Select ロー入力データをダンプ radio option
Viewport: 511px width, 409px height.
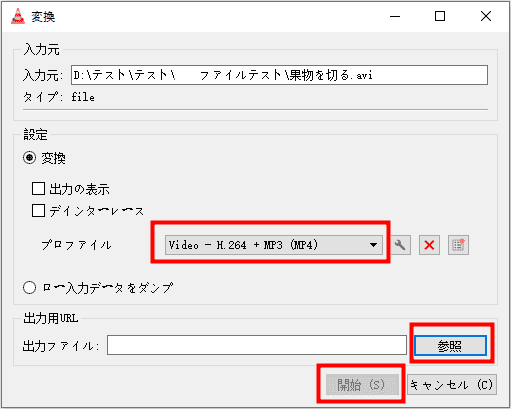(x=29, y=288)
